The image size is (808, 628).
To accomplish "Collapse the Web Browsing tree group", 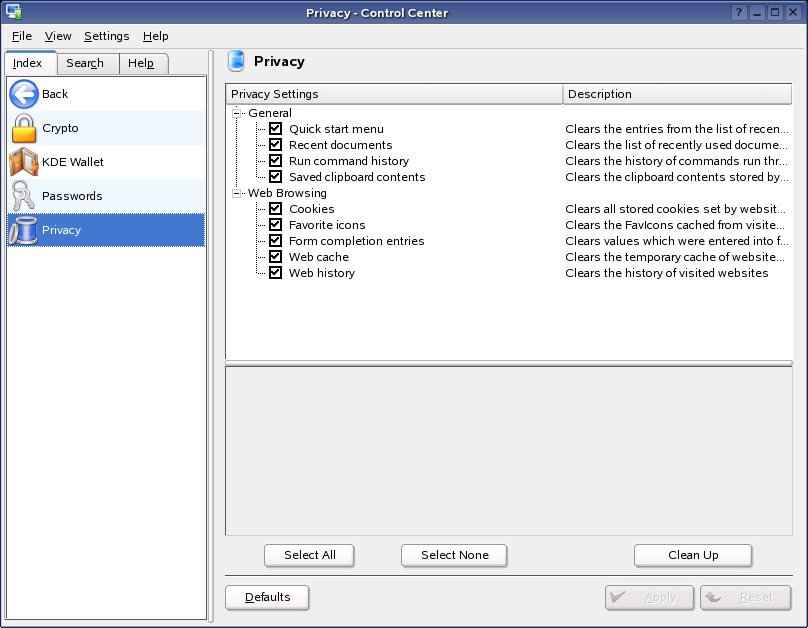I will click(237, 193).
